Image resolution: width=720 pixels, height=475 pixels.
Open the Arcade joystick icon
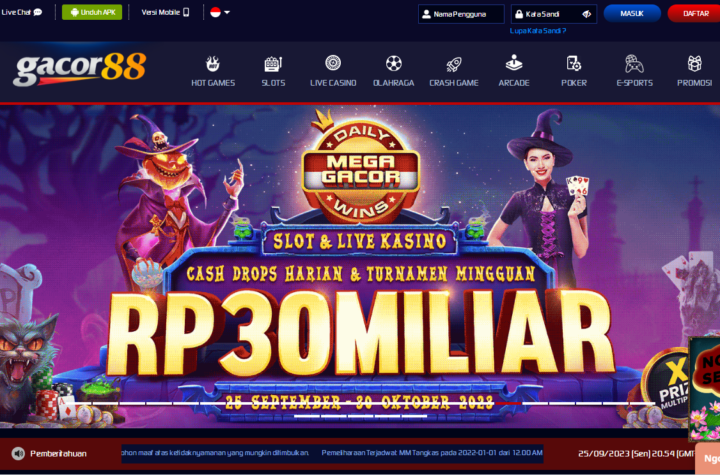coord(514,63)
